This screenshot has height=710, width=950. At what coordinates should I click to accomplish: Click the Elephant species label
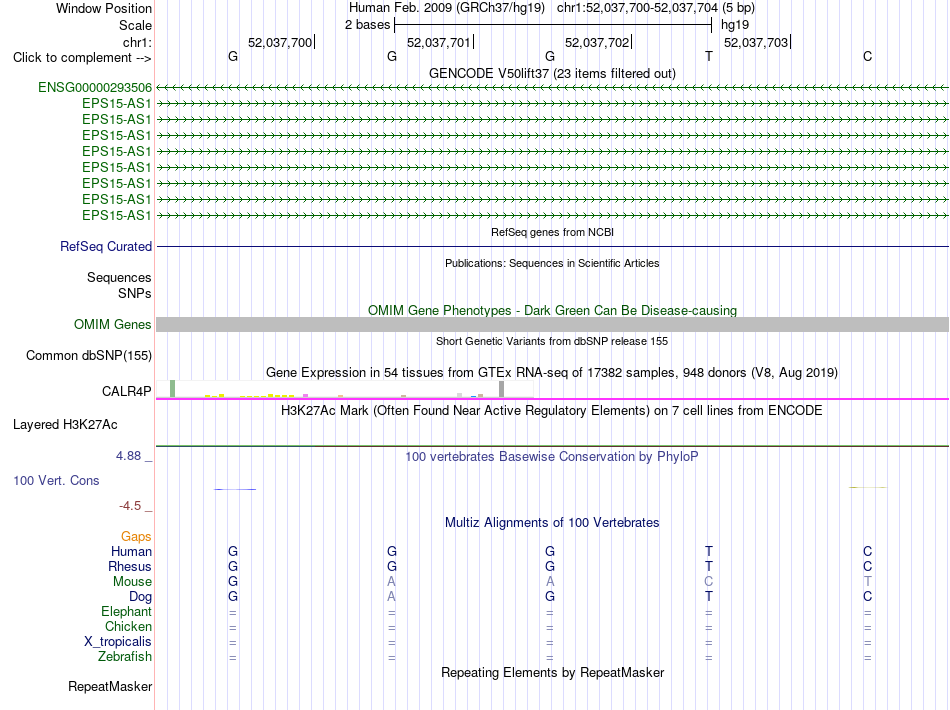click(x=126, y=611)
